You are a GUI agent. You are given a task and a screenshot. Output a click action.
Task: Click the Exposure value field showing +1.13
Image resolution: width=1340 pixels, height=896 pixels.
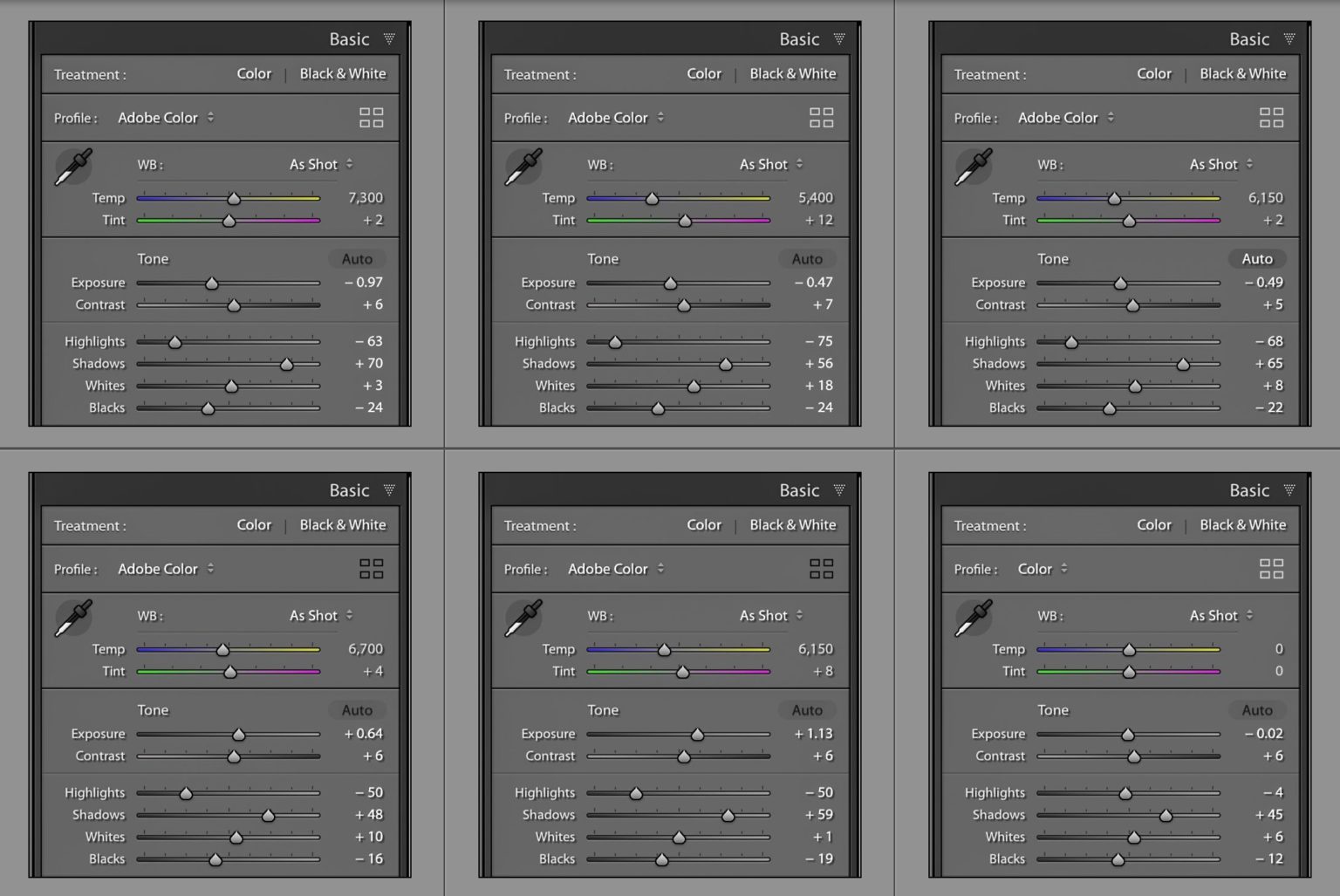point(813,734)
